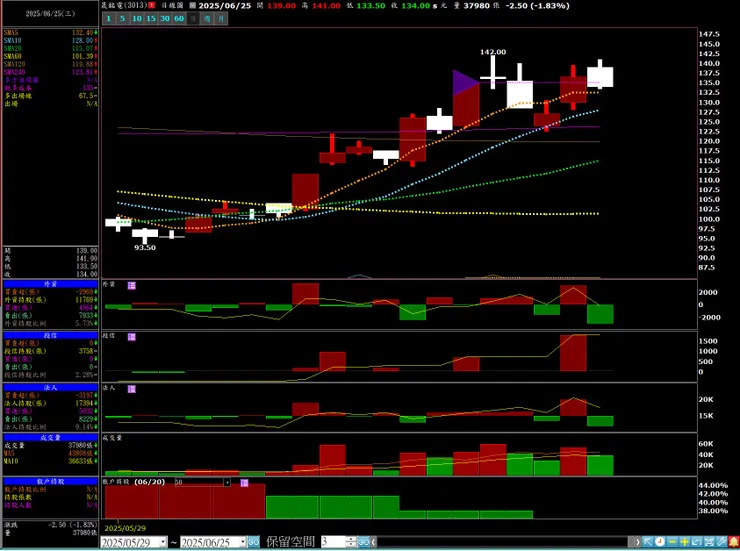Screen dimensions: 740x551
Task: Click the 2025/05/29 label under chart
Action: 125,528
